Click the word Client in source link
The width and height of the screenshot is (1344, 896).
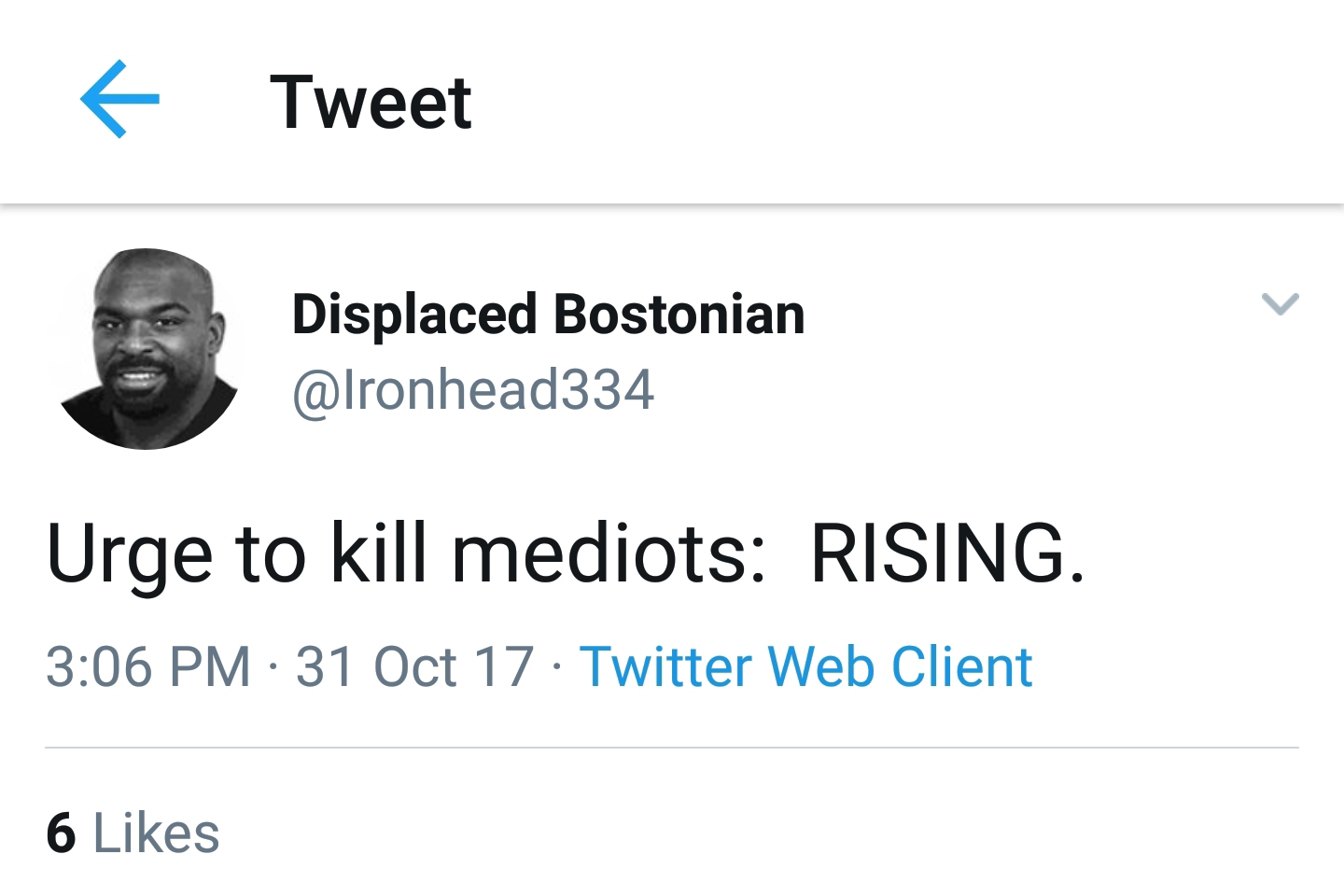coord(961,666)
